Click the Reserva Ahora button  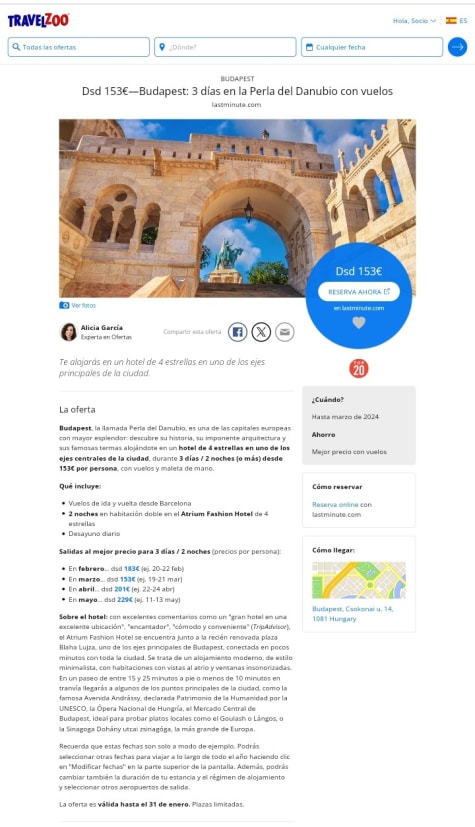click(358, 292)
